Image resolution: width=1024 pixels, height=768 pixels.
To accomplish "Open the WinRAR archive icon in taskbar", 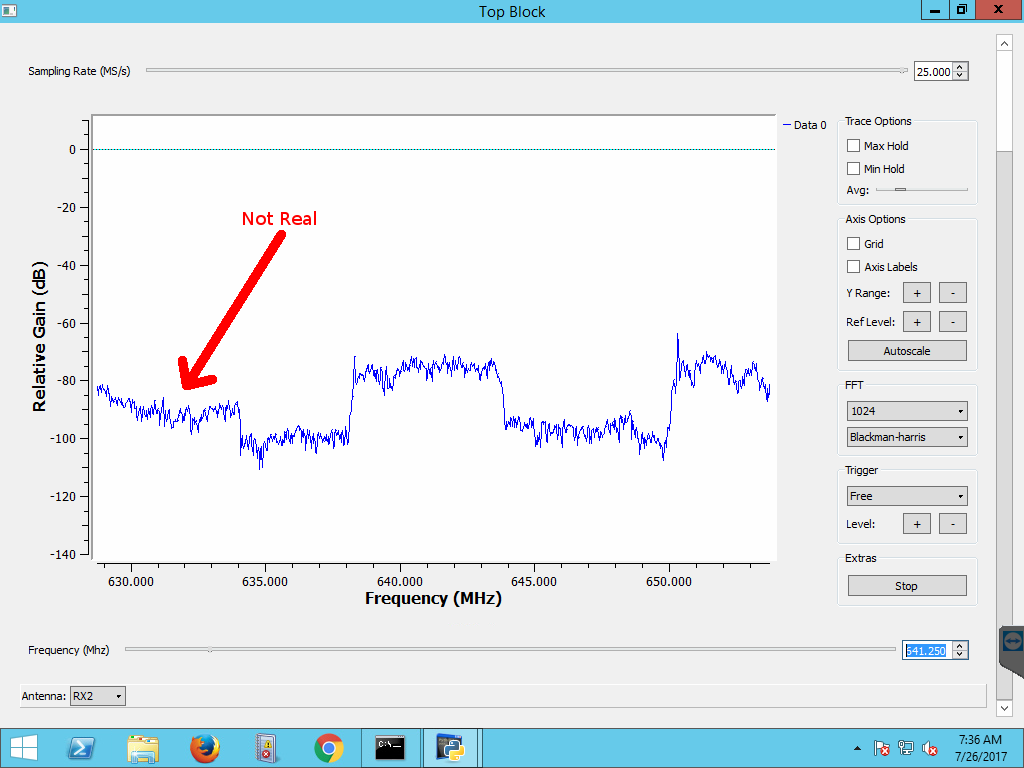I will [x=266, y=747].
